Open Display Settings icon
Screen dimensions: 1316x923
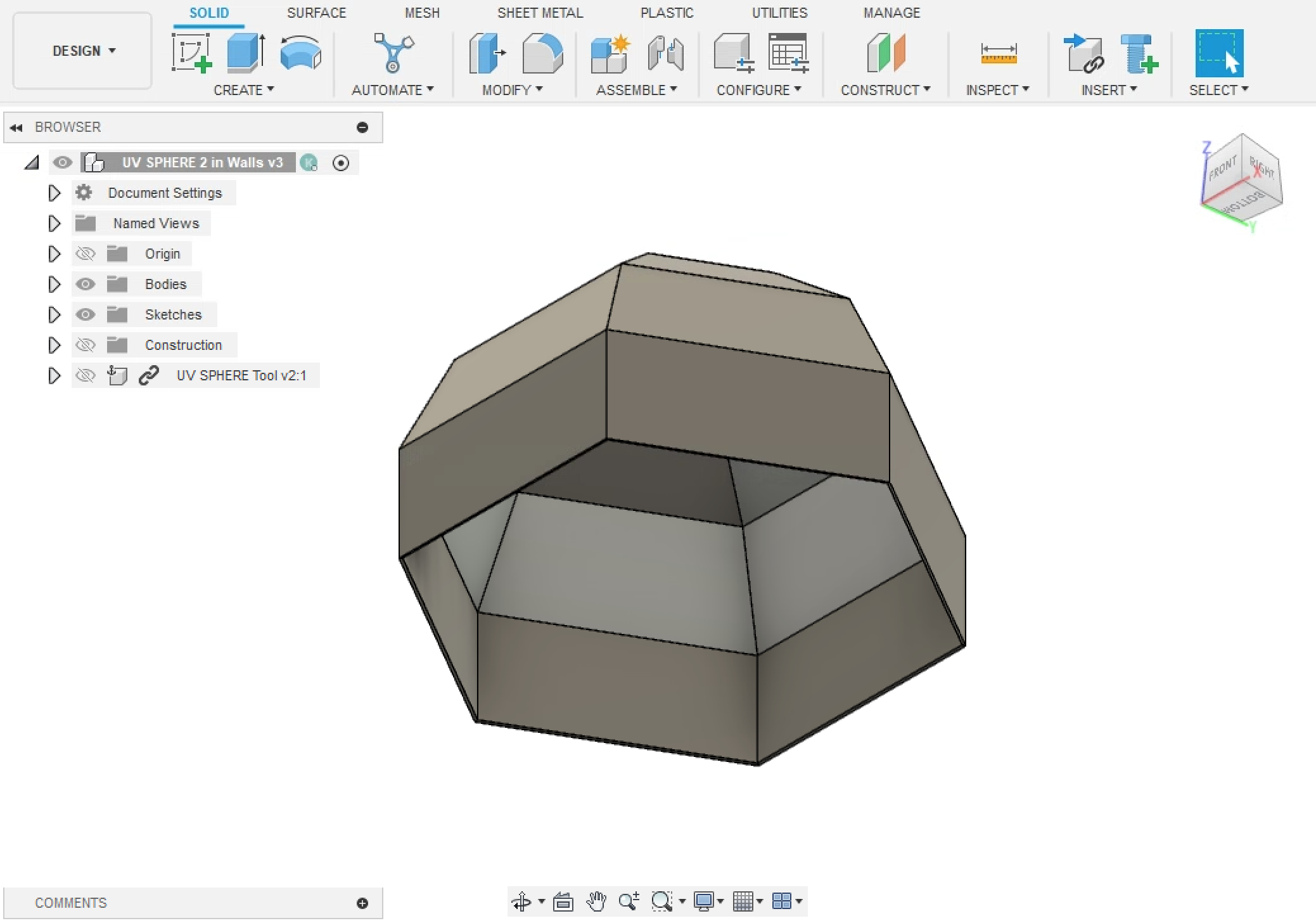click(x=703, y=901)
